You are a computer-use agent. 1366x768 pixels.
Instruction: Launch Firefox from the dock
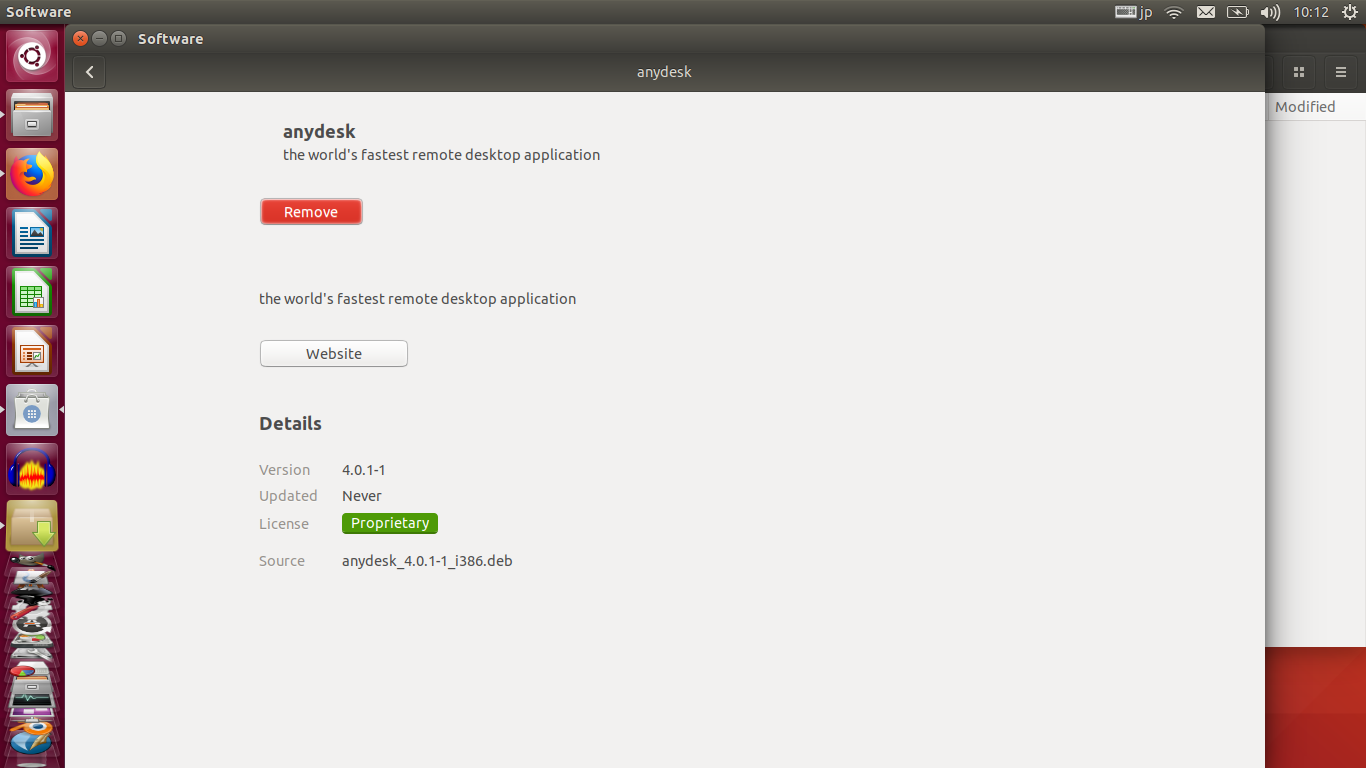click(x=32, y=174)
